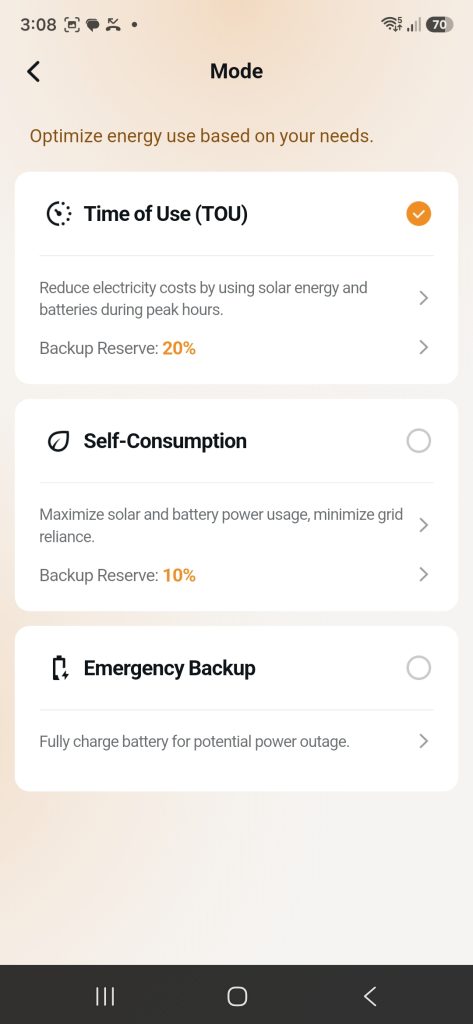Deselect the checked Time of Use radio
This screenshot has width=473, height=1024.
(x=419, y=214)
